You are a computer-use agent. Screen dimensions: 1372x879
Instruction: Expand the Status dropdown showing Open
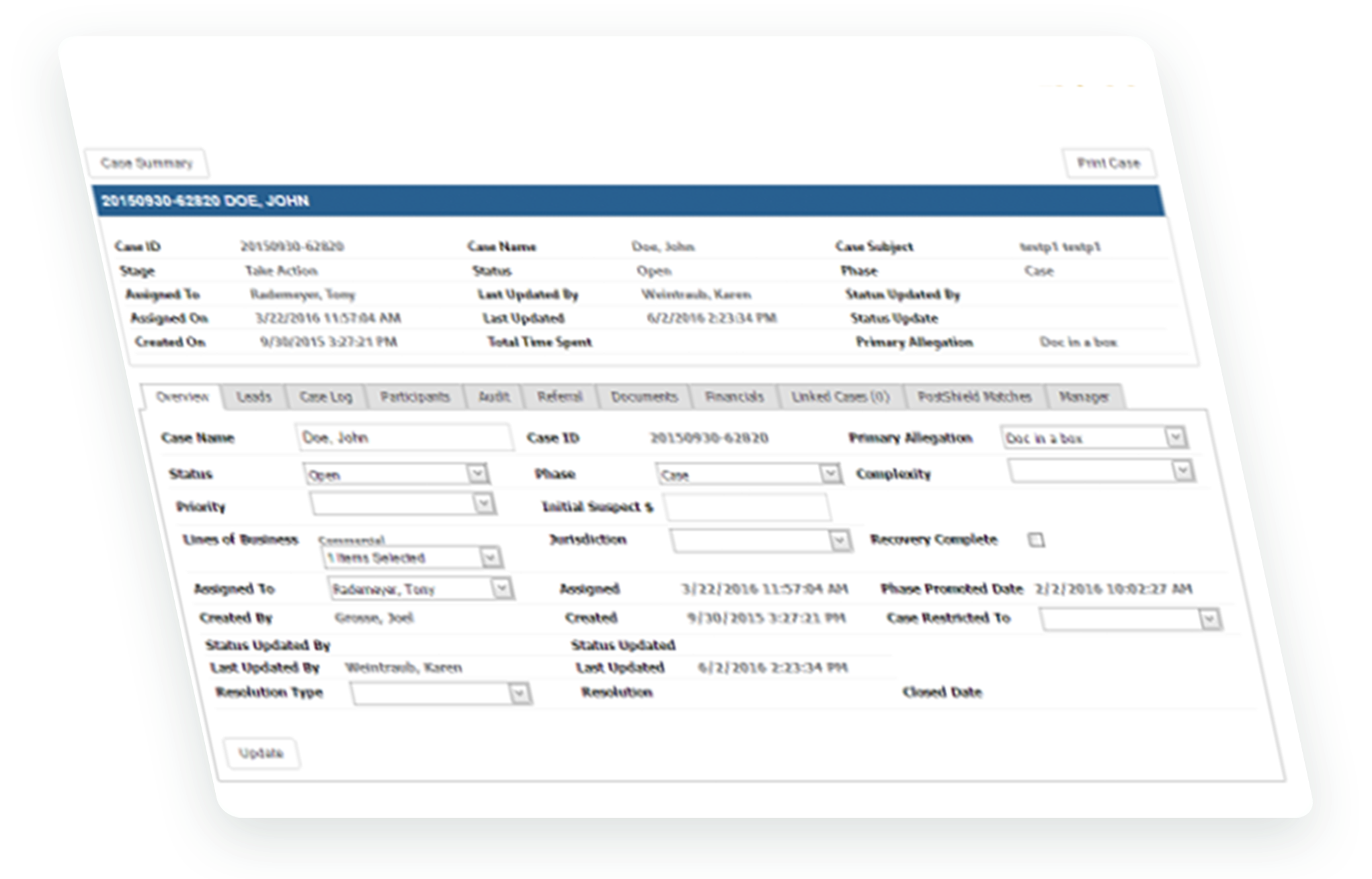(x=395, y=474)
